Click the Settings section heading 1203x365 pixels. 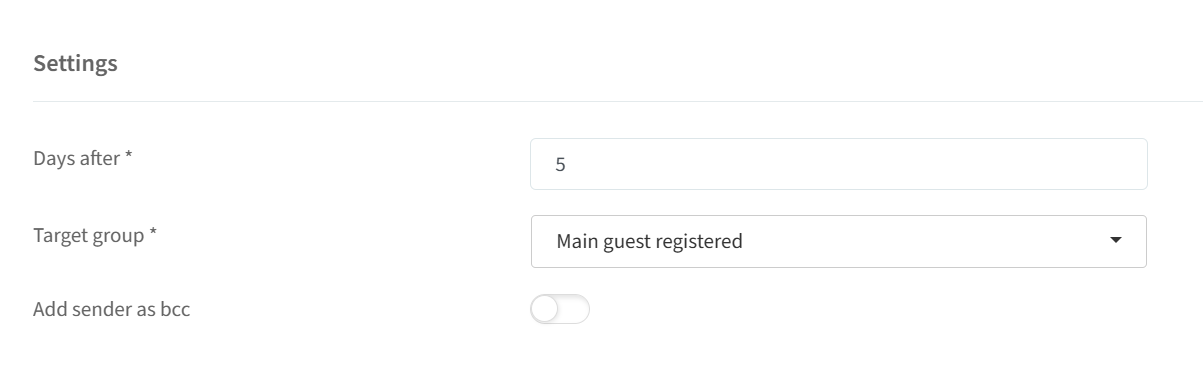75,63
